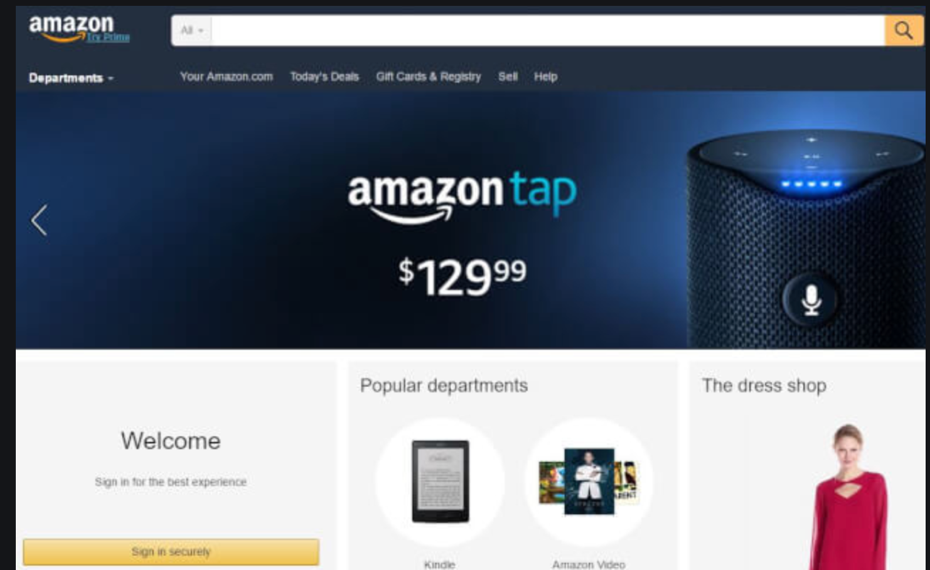Expand the All search category dropdown
This screenshot has height=570, width=930.
click(x=192, y=30)
